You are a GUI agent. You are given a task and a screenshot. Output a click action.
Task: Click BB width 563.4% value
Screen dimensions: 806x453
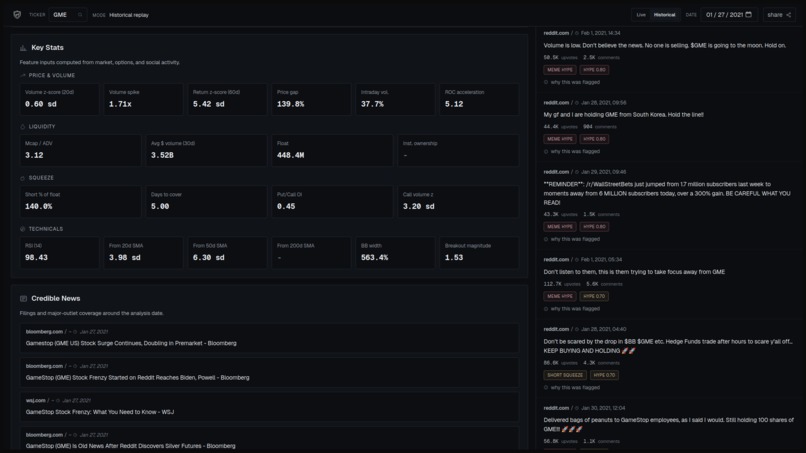click(x=374, y=258)
